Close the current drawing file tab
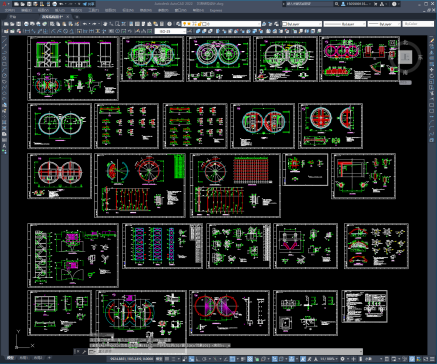The width and height of the screenshot is (437, 364). [x=68, y=17]
